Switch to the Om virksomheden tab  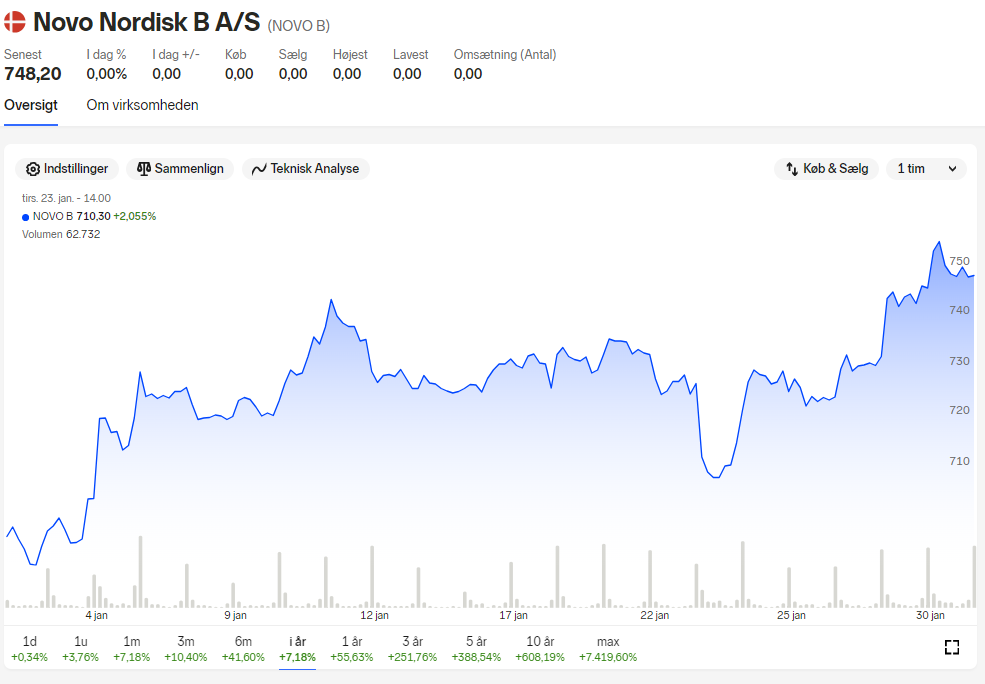pyautogui.click(x=143, y=106)
